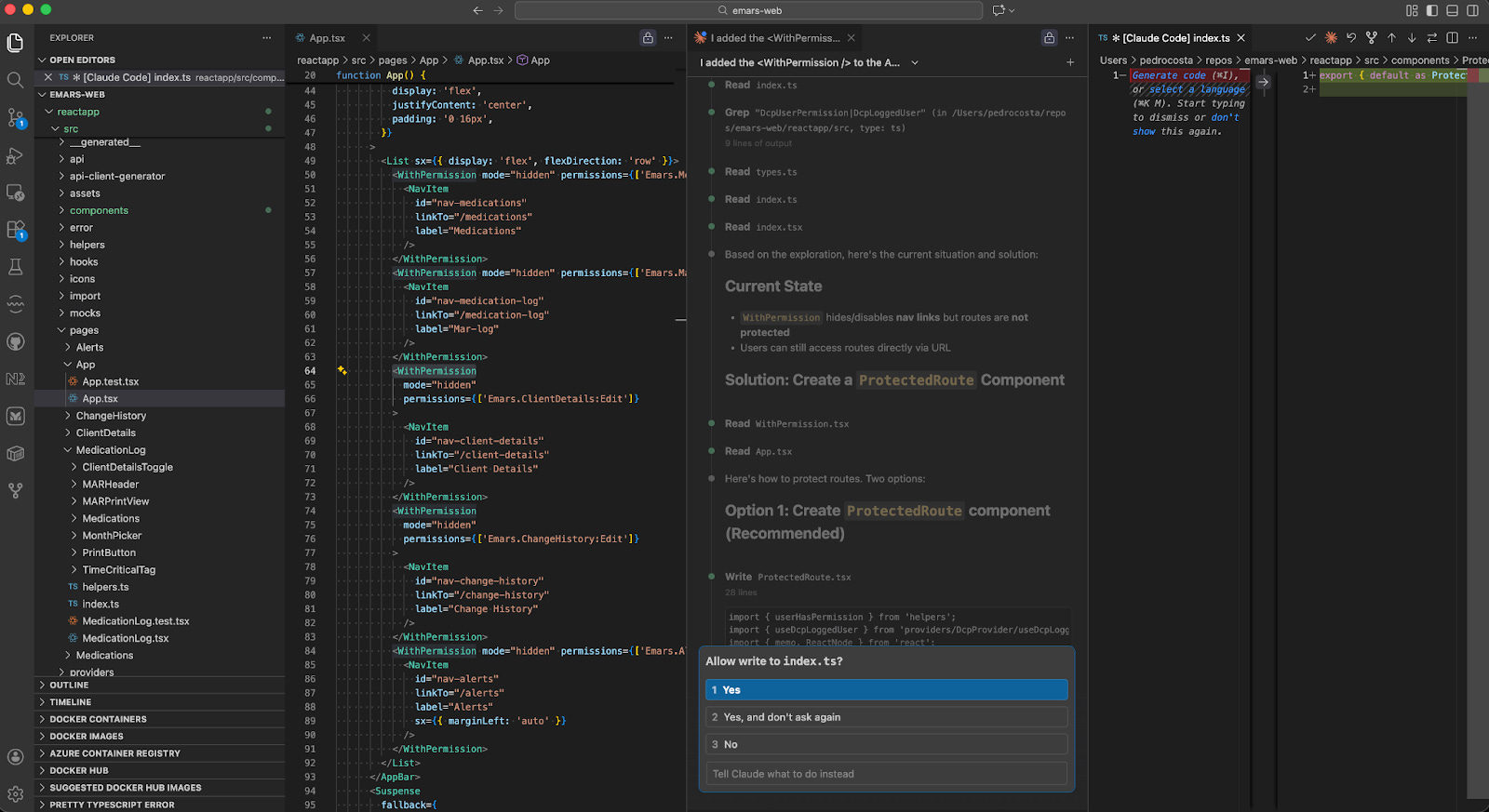Open the Search view in activity bar

coord(15,80)
